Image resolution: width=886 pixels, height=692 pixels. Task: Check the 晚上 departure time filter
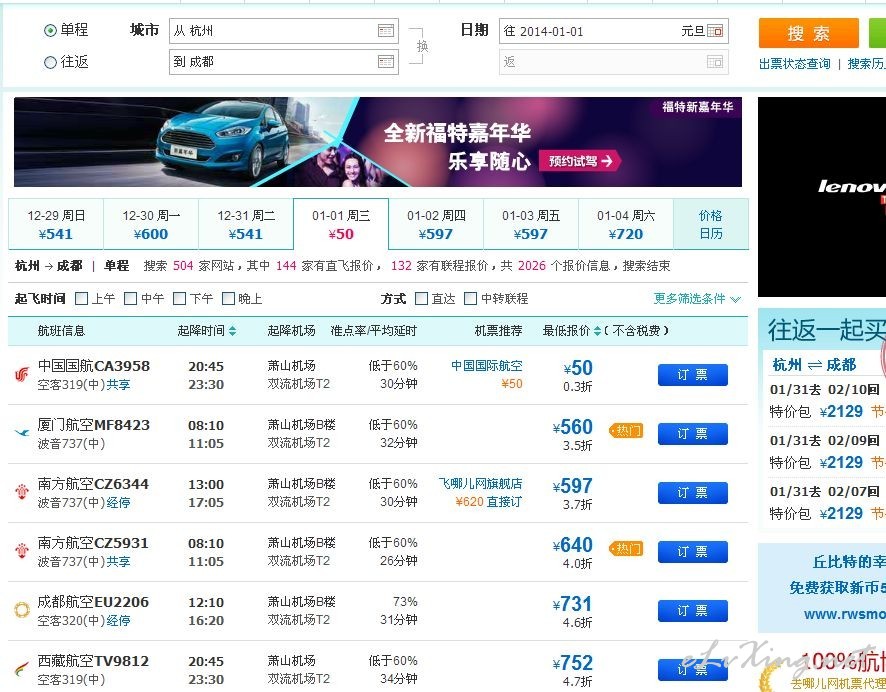228,298
